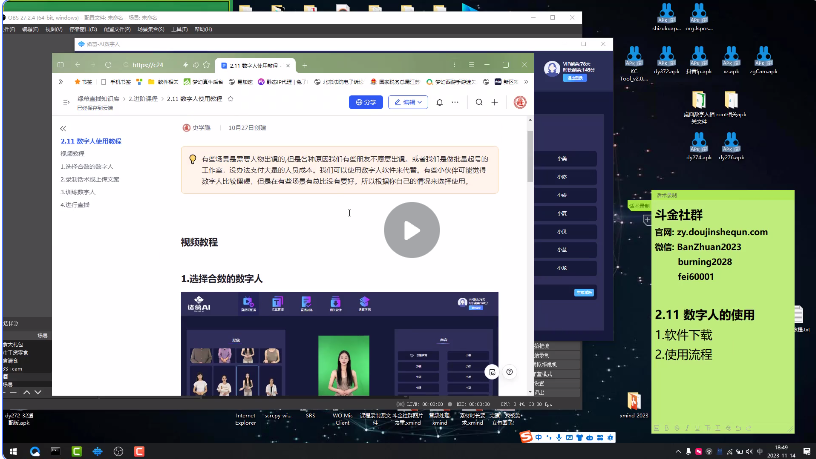Select outline item '1.选择合适的数字人'

[86, 167]
